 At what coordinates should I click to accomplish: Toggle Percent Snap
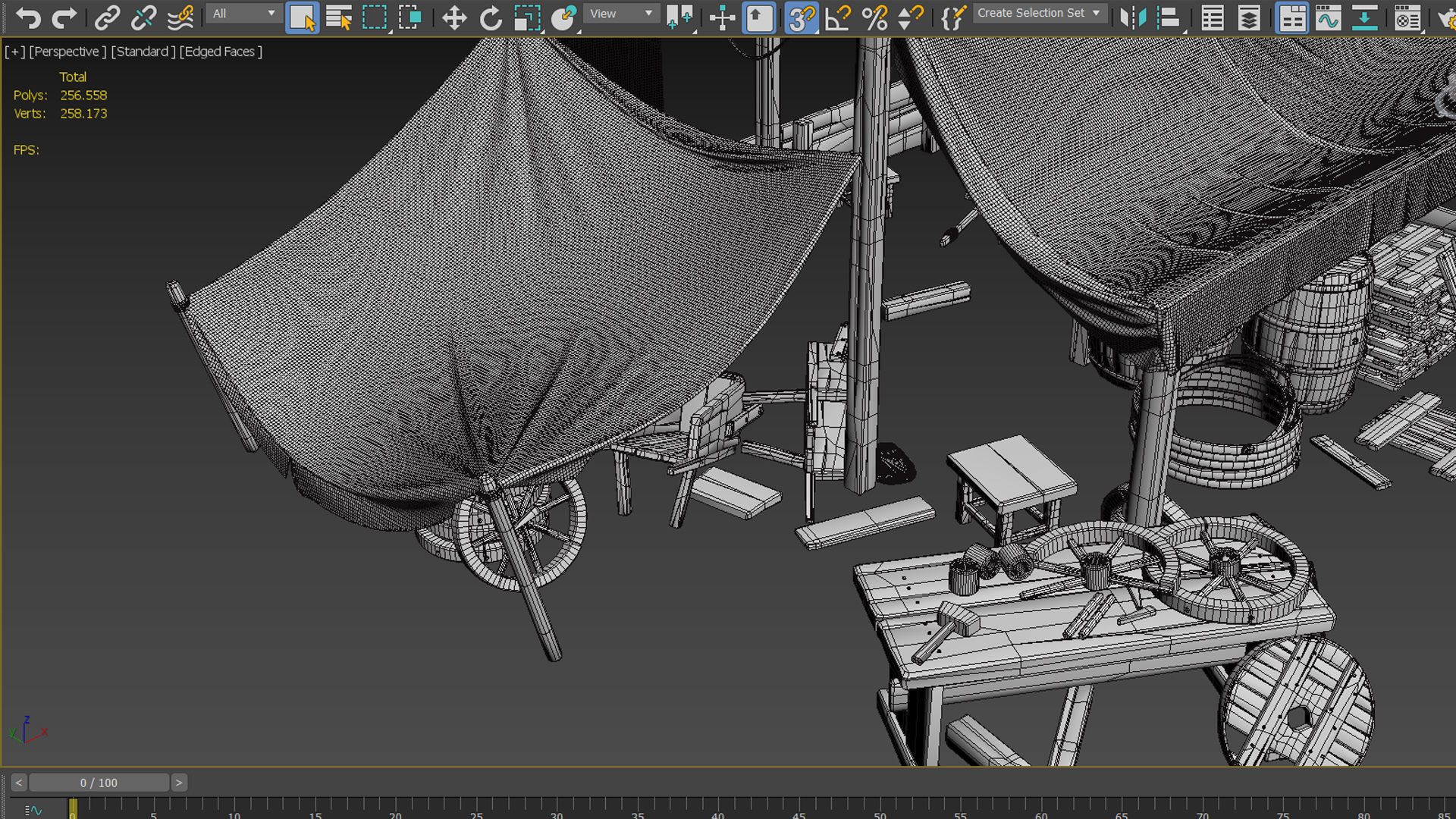click(x=877, y=17)
